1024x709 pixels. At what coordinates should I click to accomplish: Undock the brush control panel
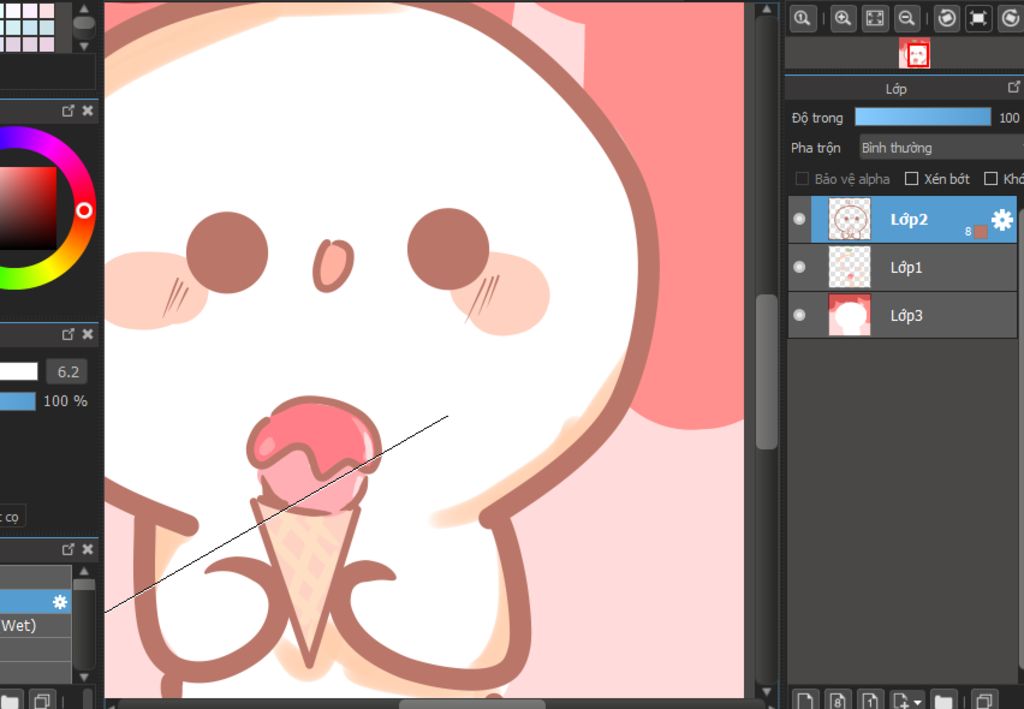(x=68, y=334)
